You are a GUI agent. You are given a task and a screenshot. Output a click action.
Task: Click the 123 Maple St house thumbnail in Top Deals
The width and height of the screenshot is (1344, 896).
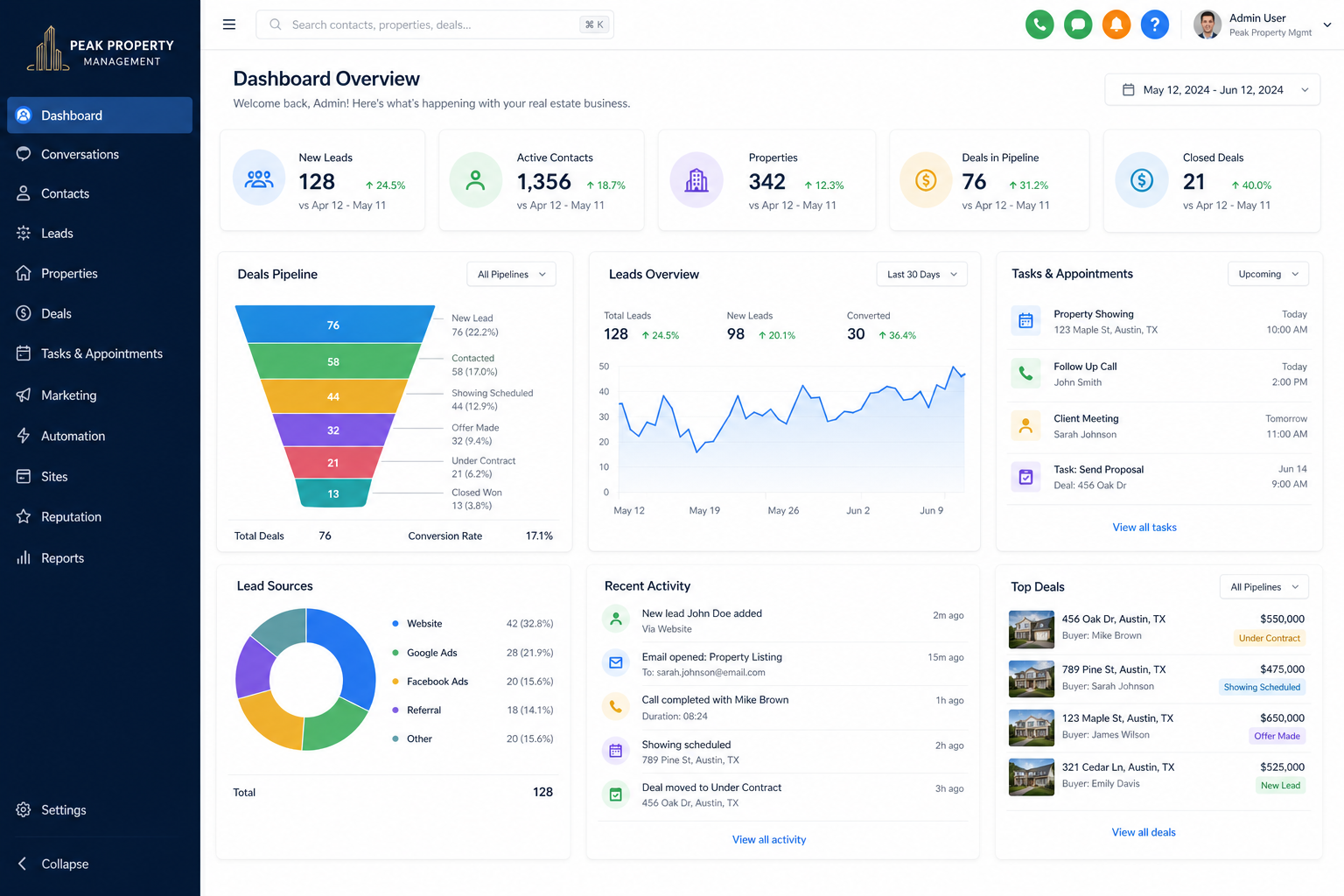pos(1032,728)
